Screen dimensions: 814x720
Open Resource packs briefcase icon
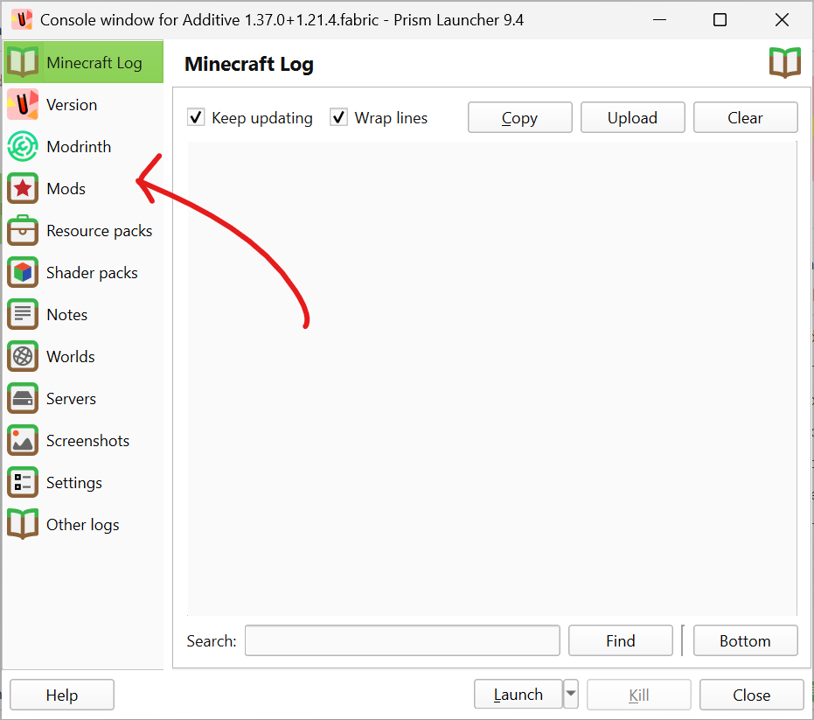click(22, 231)
